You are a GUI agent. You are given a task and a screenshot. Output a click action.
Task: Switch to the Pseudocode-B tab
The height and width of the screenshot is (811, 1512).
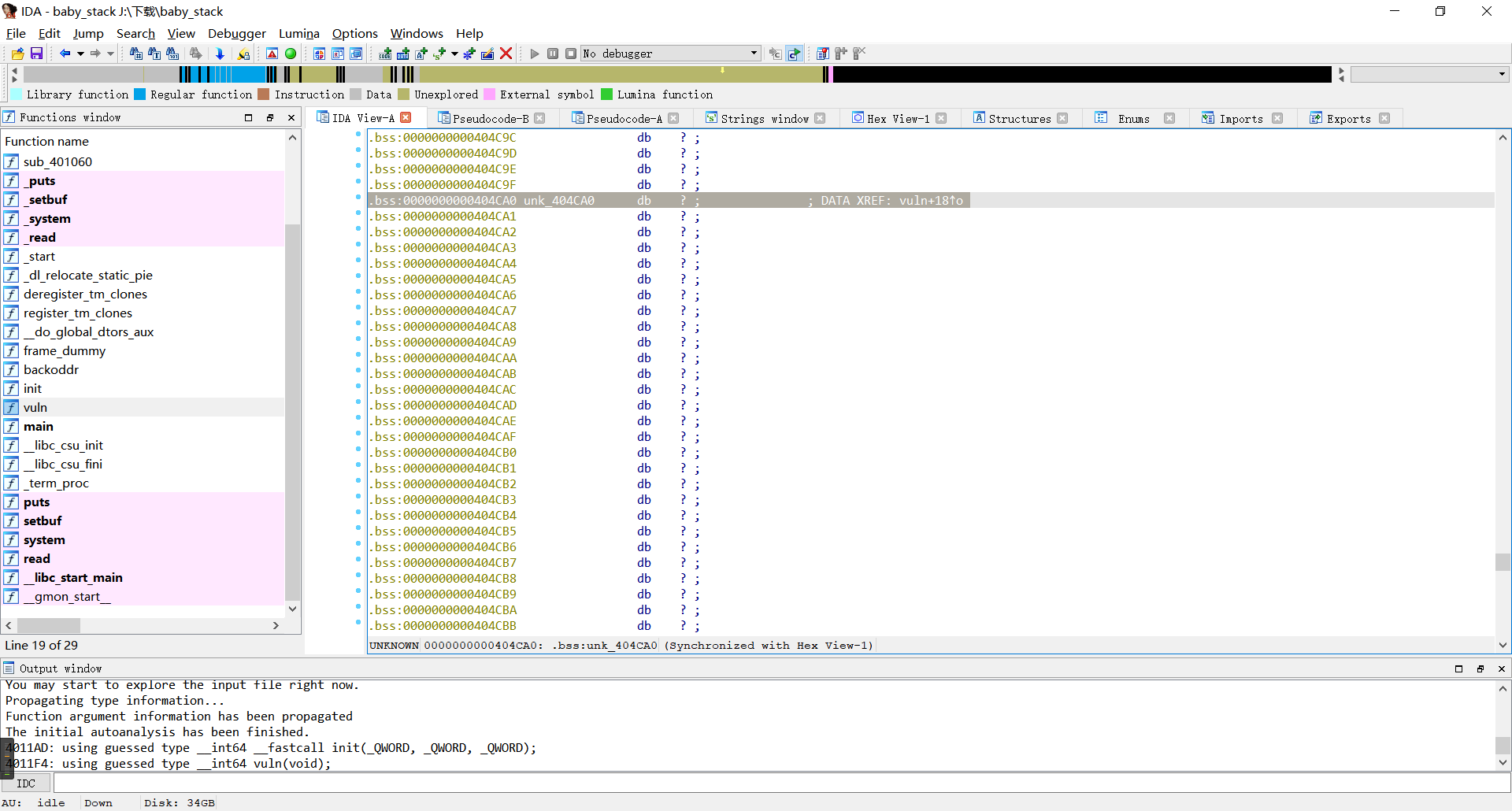coord(490,118)
